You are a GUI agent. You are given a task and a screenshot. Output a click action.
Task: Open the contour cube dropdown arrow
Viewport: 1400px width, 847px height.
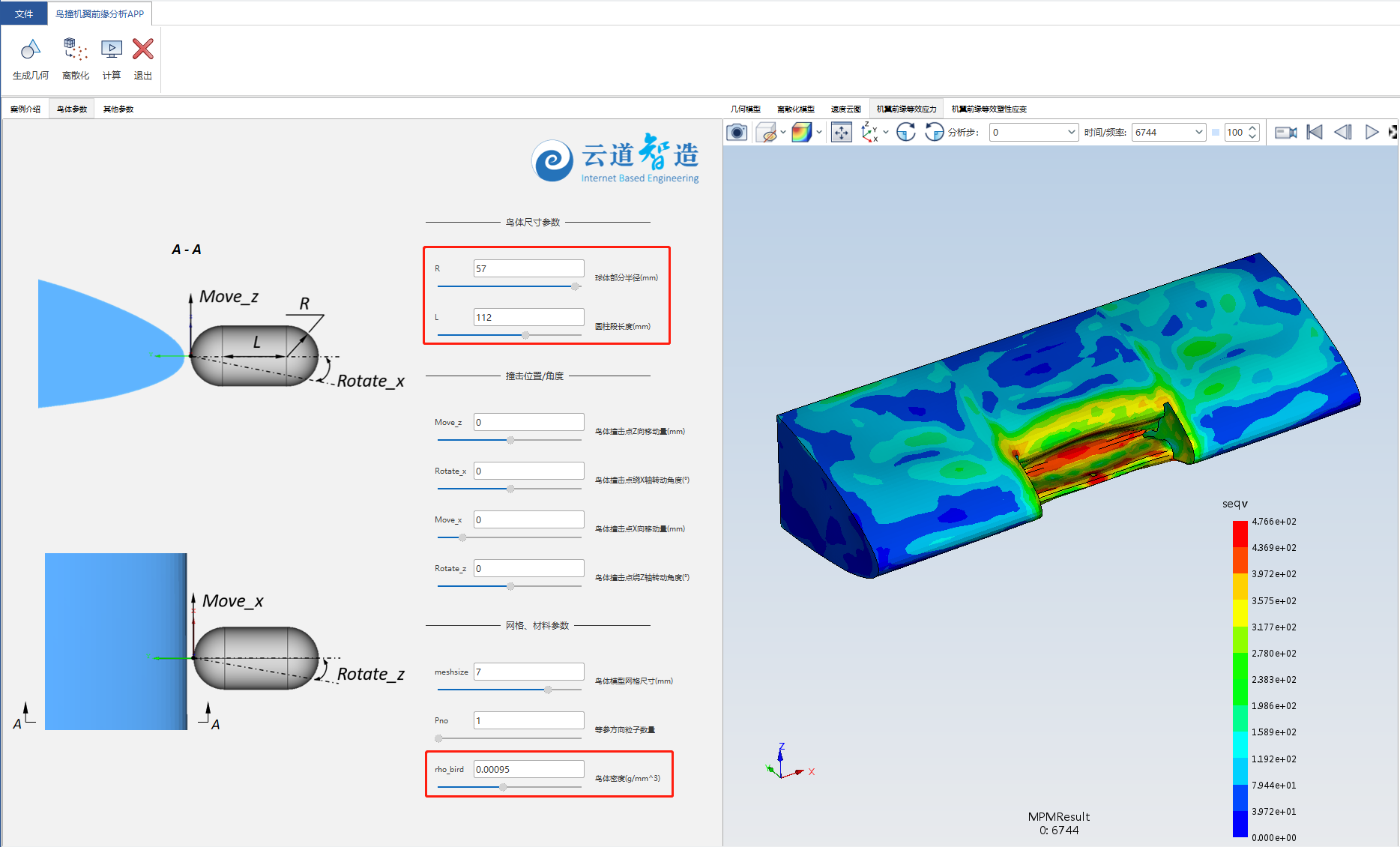pos(818,133)
